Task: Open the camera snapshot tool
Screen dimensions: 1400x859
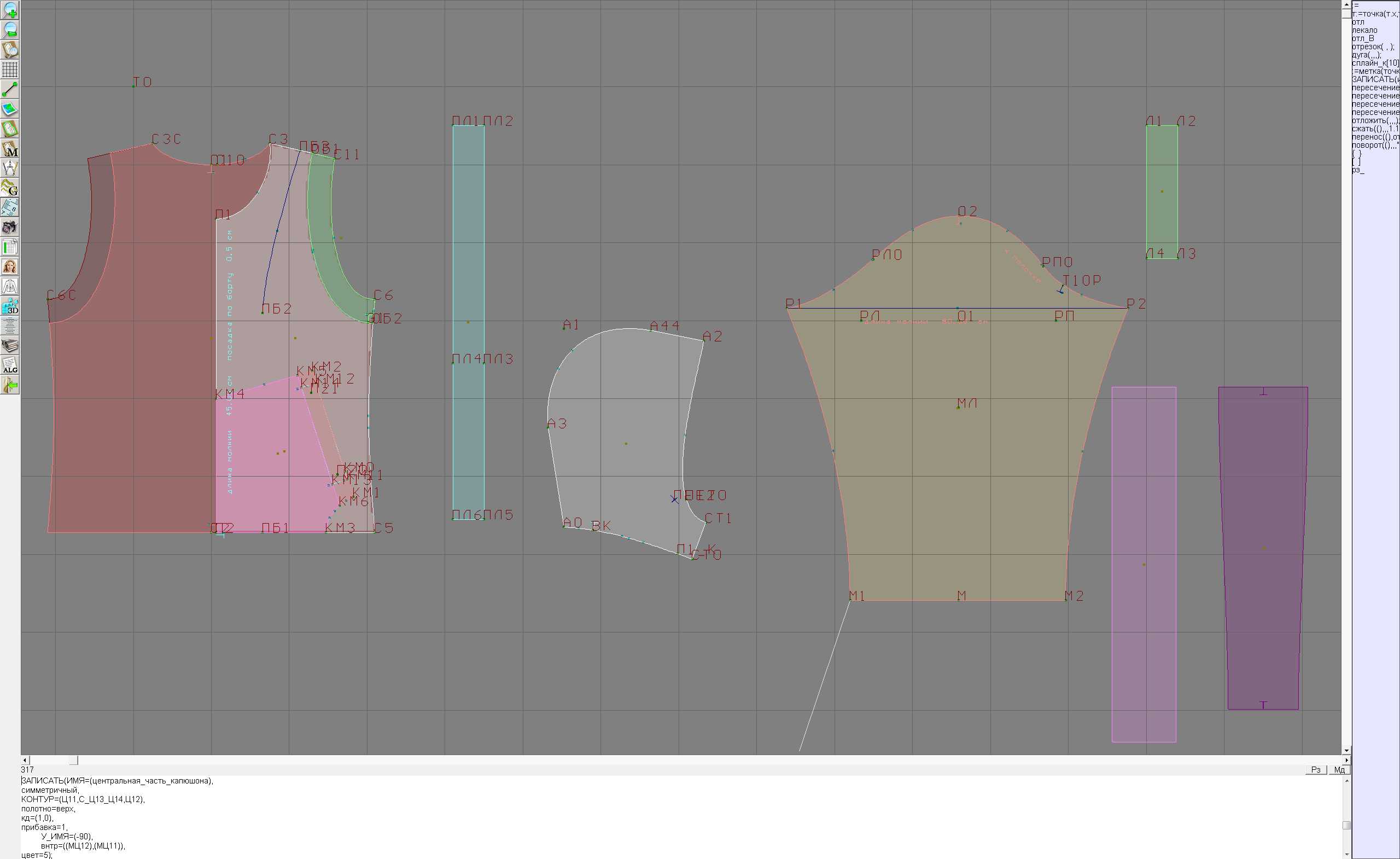Action: 10,228
